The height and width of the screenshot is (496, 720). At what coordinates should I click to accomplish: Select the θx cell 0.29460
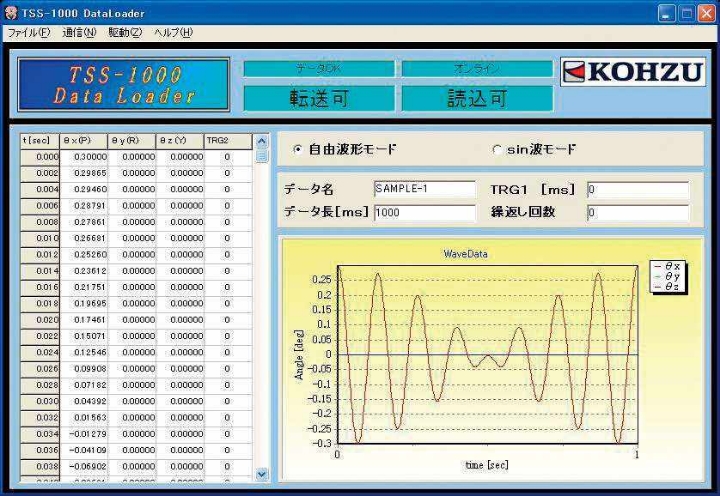(x=84, y=189)
